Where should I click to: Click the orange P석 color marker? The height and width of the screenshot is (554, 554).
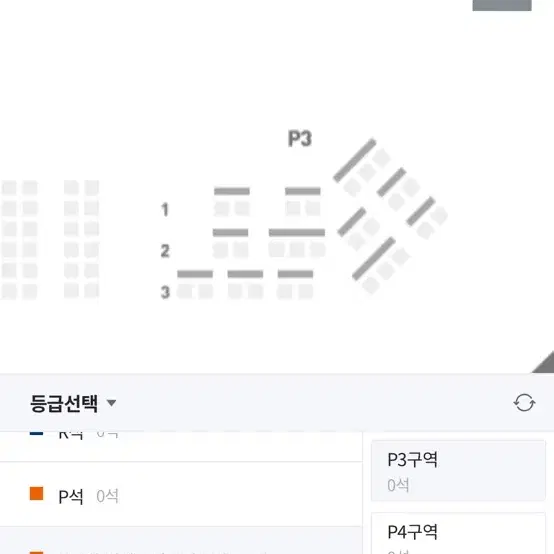tap(36, 493)
